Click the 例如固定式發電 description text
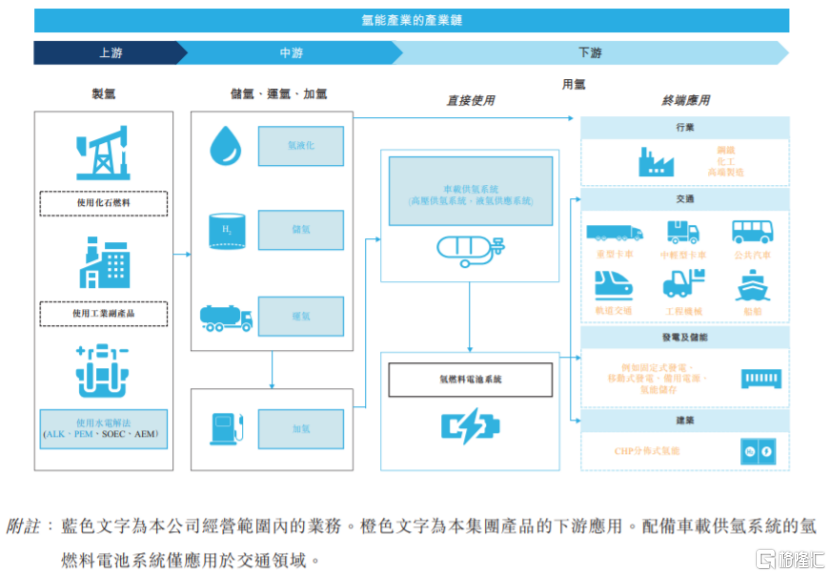Screen dimensions: 831x576 [x=658, y=378]
